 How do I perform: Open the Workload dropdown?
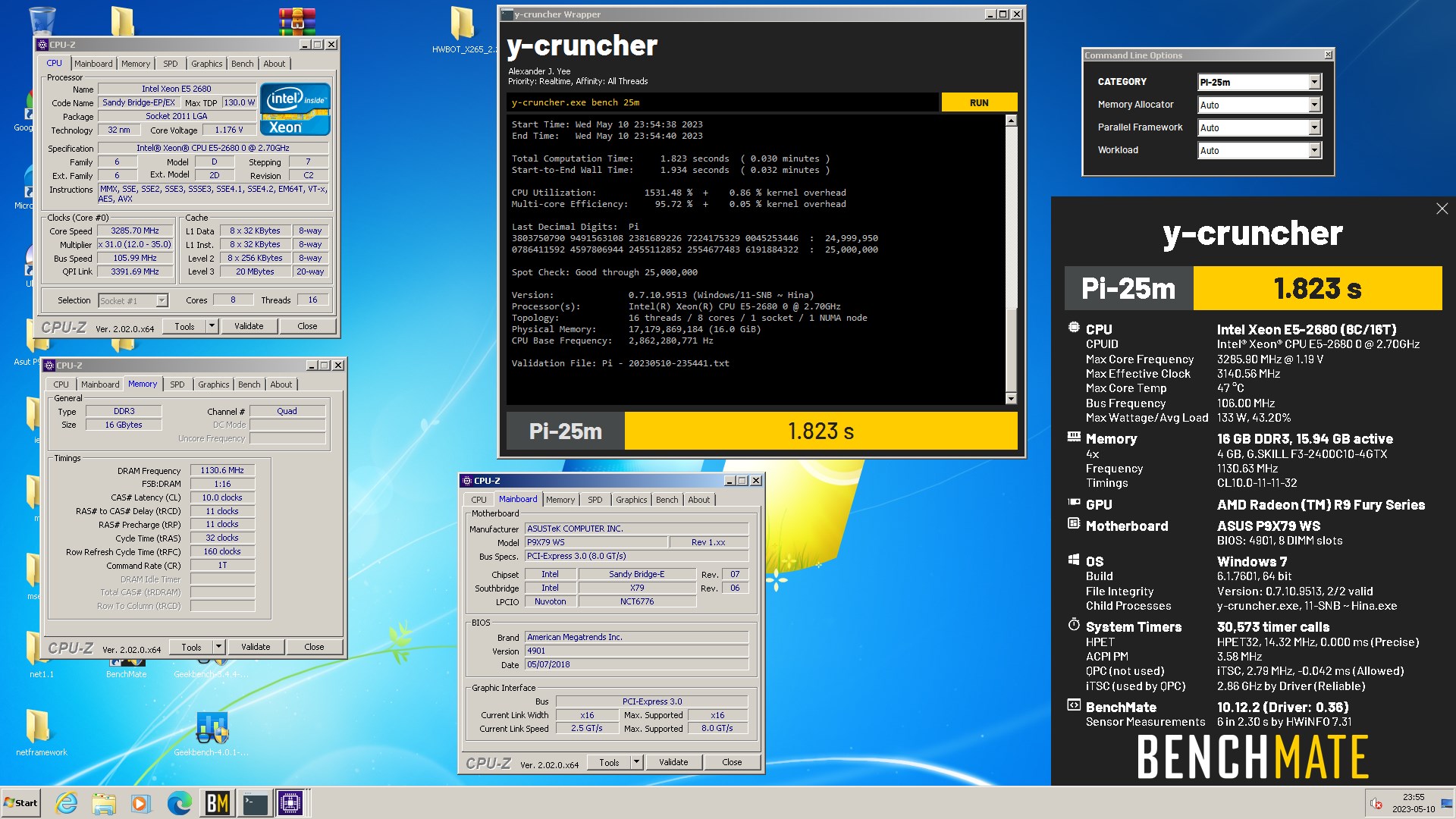pyautogui.click(x=1260, y=150)
